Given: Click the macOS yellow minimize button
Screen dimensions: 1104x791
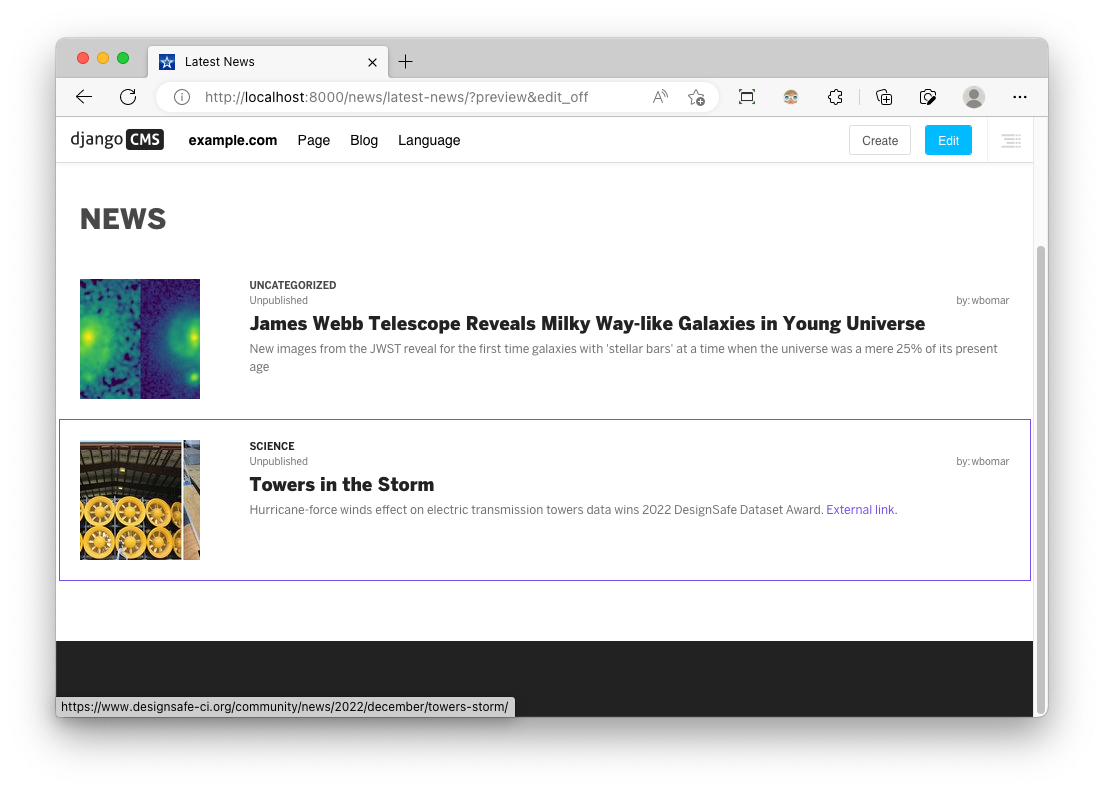Looking at the screenshot, I should [x=103, y=58].
